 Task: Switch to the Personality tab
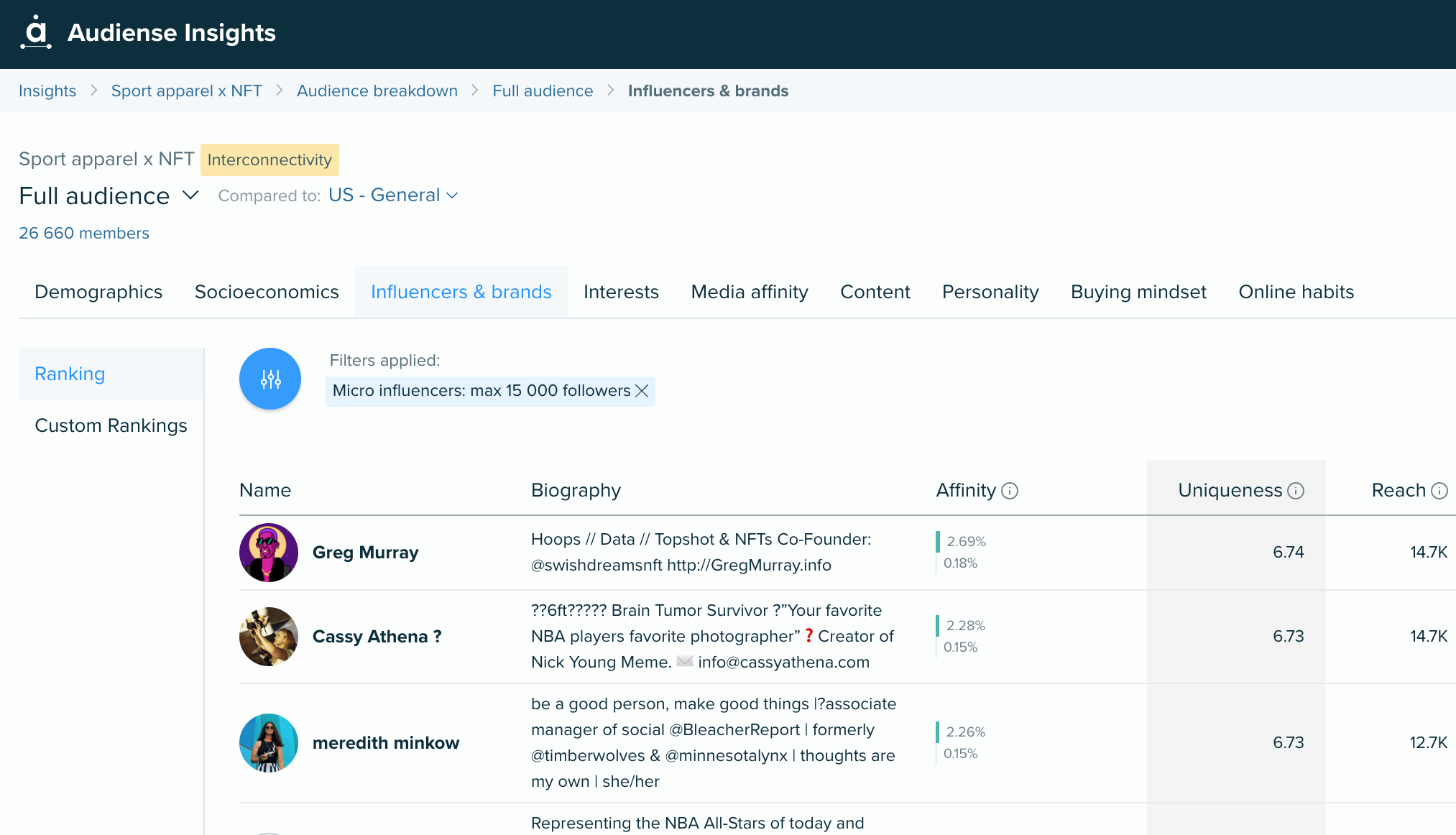click(x=990, y=292)
